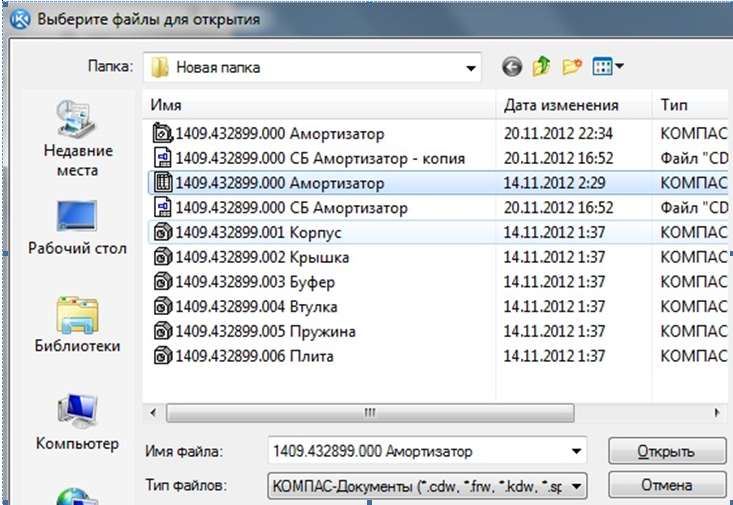733x505 pixels.
Task: Open the Библиотеки shortcut
Action: pos(78,325)
